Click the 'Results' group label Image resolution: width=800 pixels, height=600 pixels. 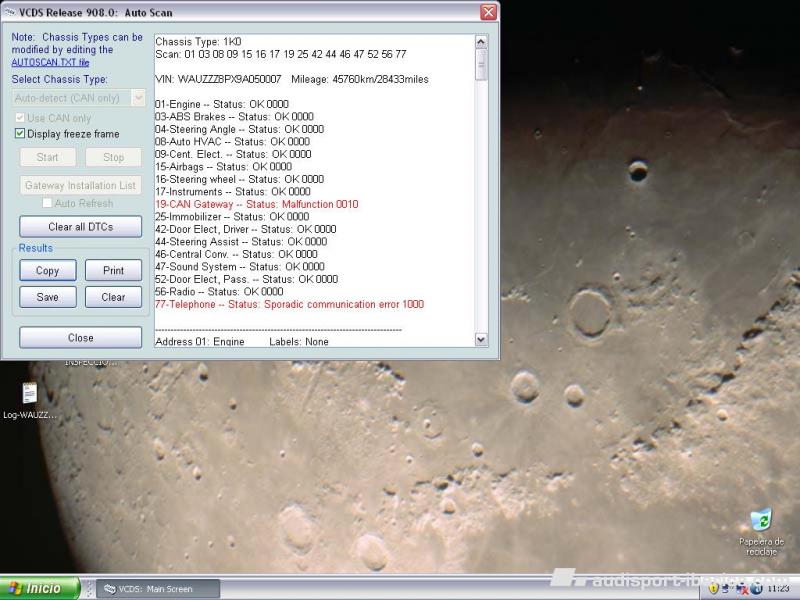[36, 248]
